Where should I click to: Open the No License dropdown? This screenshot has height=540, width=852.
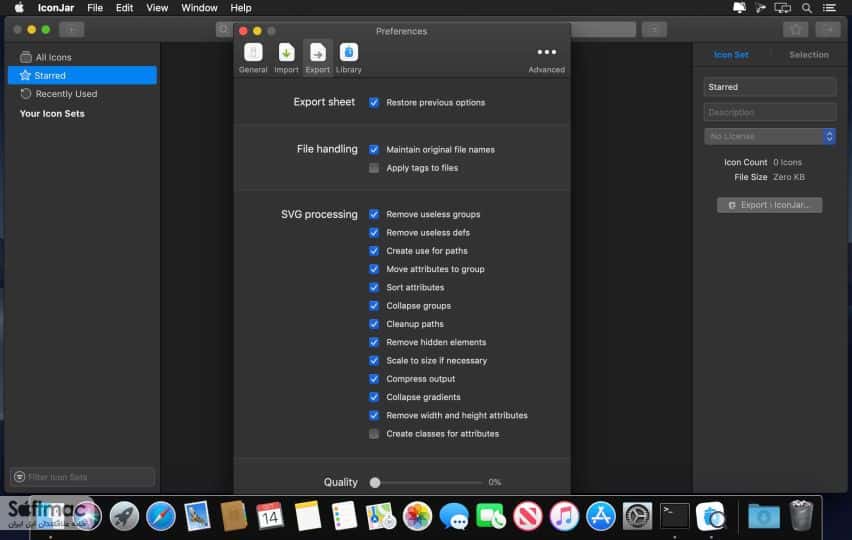click(769, 136)
